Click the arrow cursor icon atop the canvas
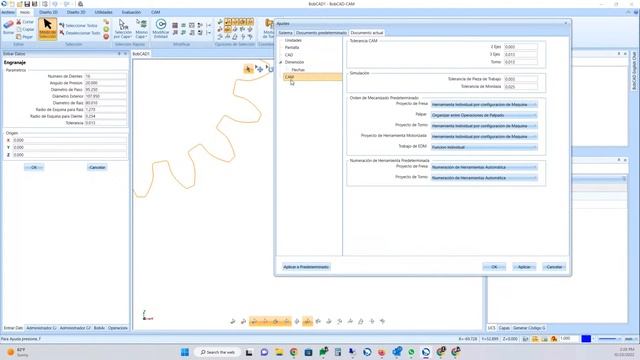This screenshot has height=360, width=640. click(x=248, y=69)
